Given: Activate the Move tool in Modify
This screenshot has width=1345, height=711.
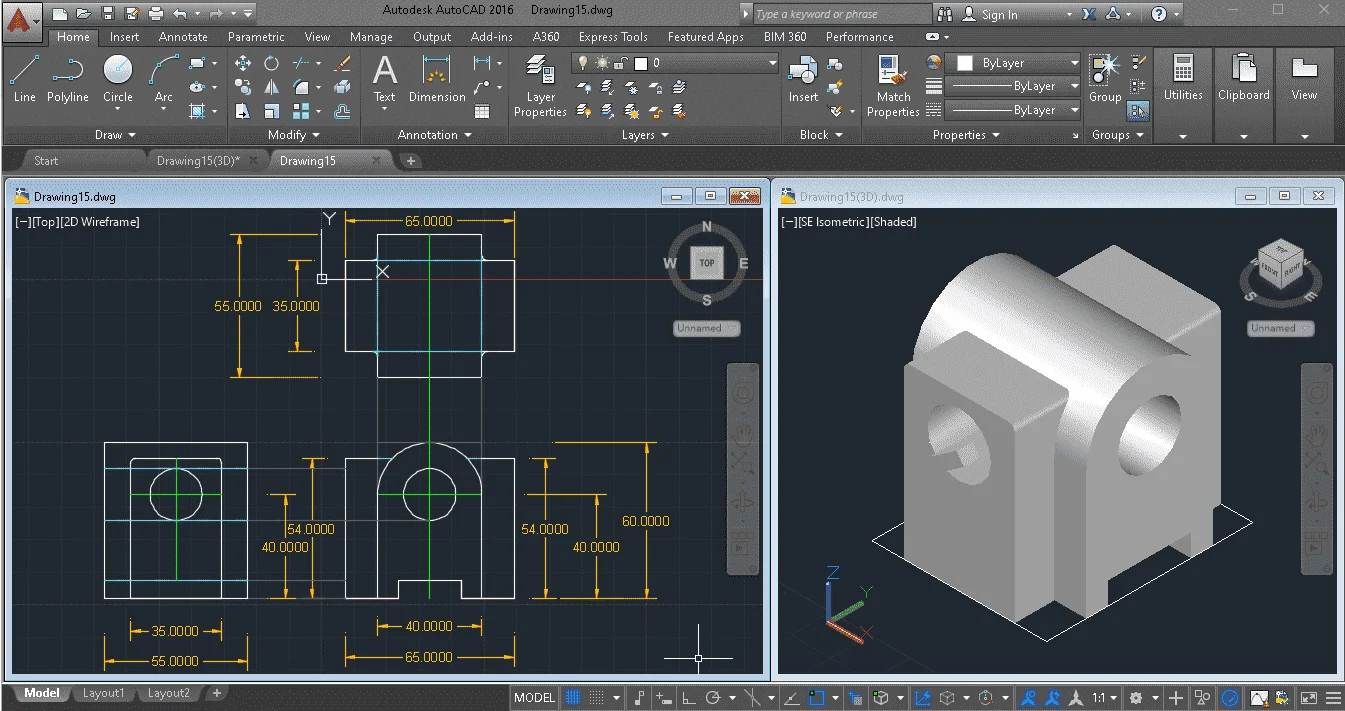Looking at the screenshot, I should [243, 63].
